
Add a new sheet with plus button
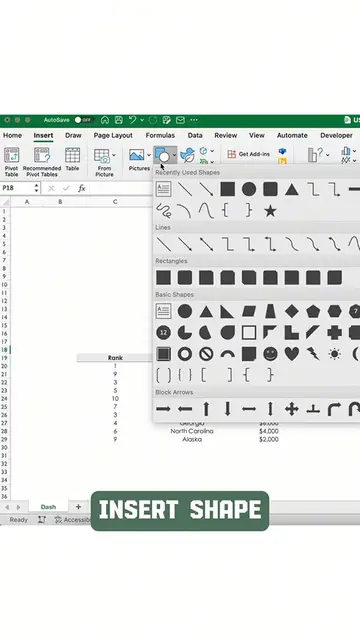click(78, 507)
